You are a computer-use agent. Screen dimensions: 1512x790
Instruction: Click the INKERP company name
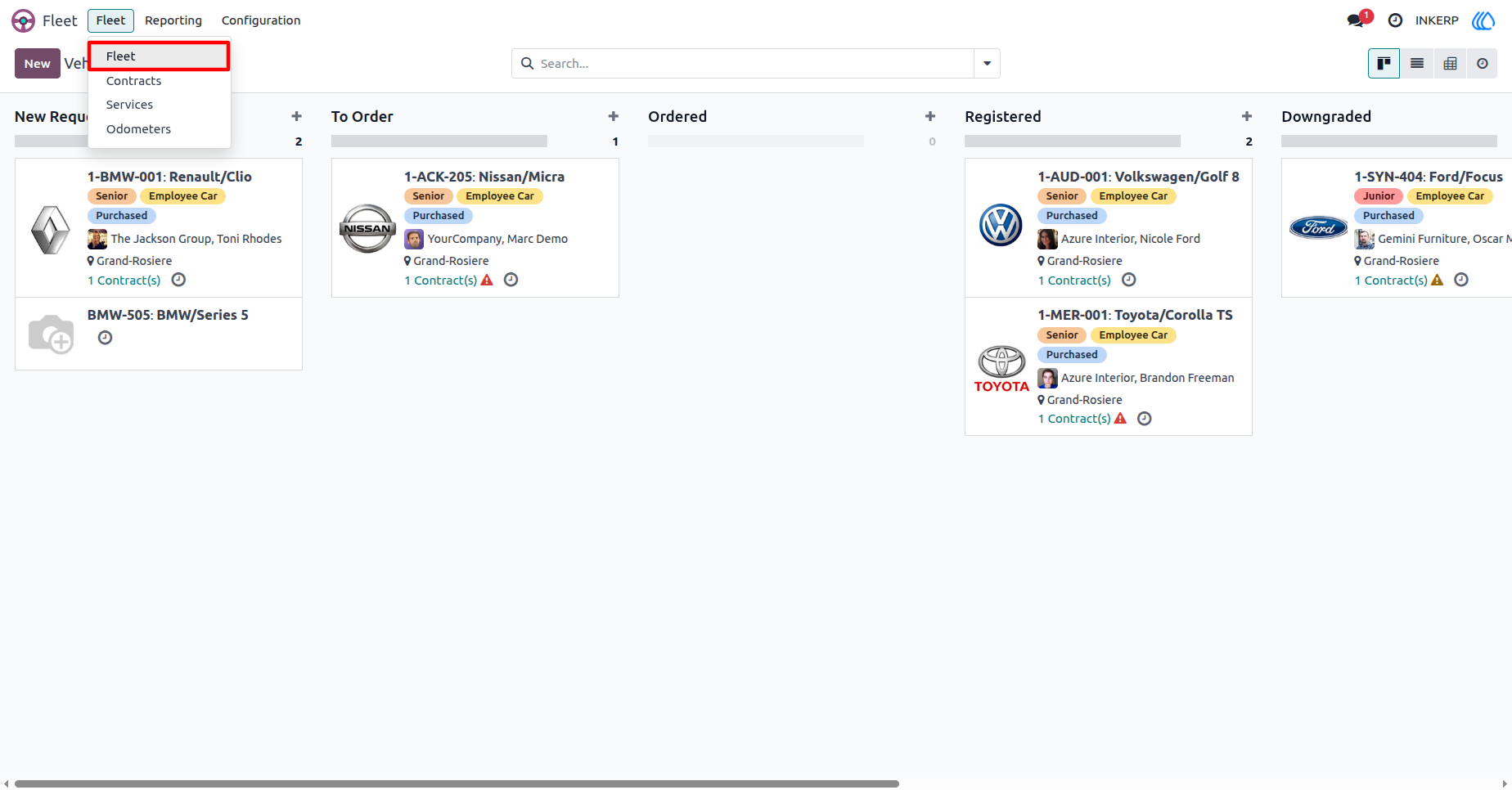(1437, 20)
